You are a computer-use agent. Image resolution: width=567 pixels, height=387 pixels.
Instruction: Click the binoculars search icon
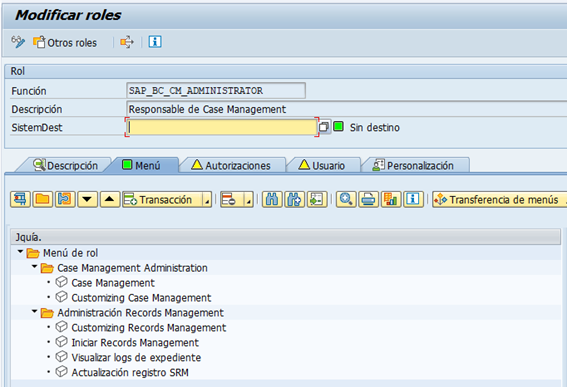272,199
